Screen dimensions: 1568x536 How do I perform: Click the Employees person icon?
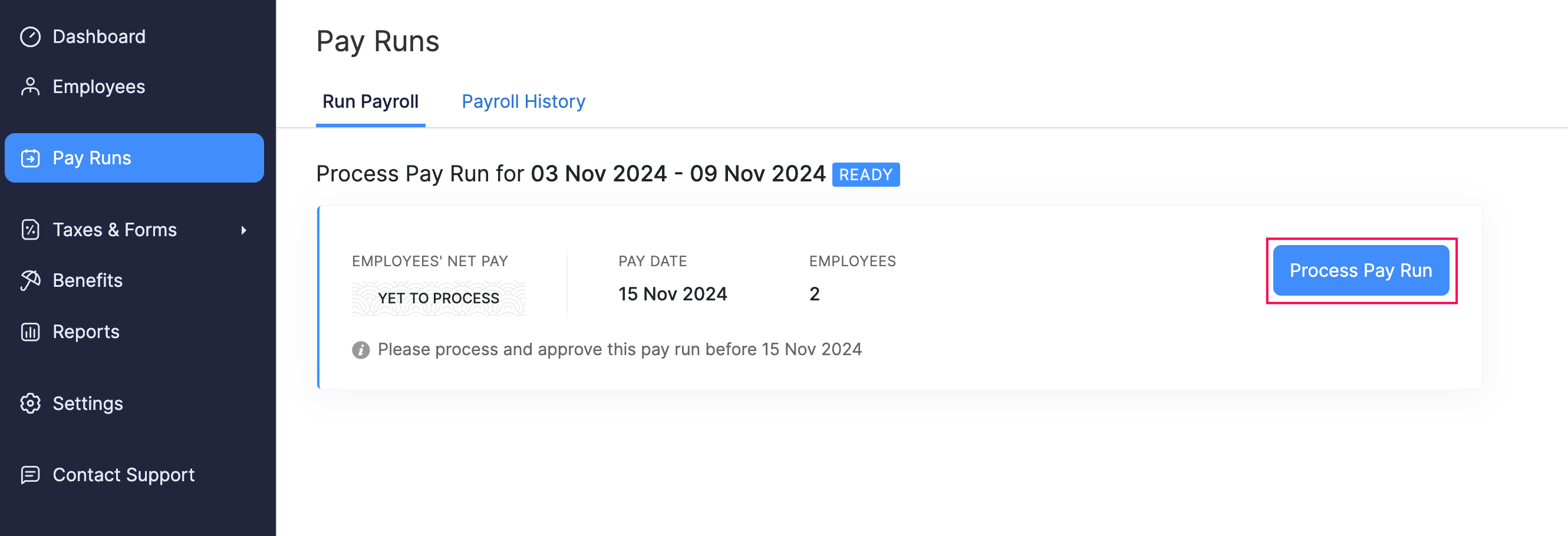pos(30,87)
